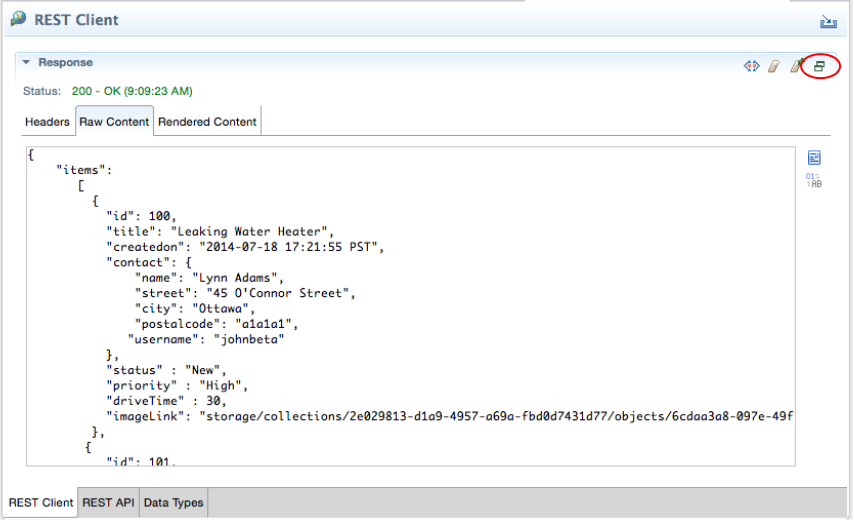
Task: Select the Raw Content tab
Action: (114, 121)
